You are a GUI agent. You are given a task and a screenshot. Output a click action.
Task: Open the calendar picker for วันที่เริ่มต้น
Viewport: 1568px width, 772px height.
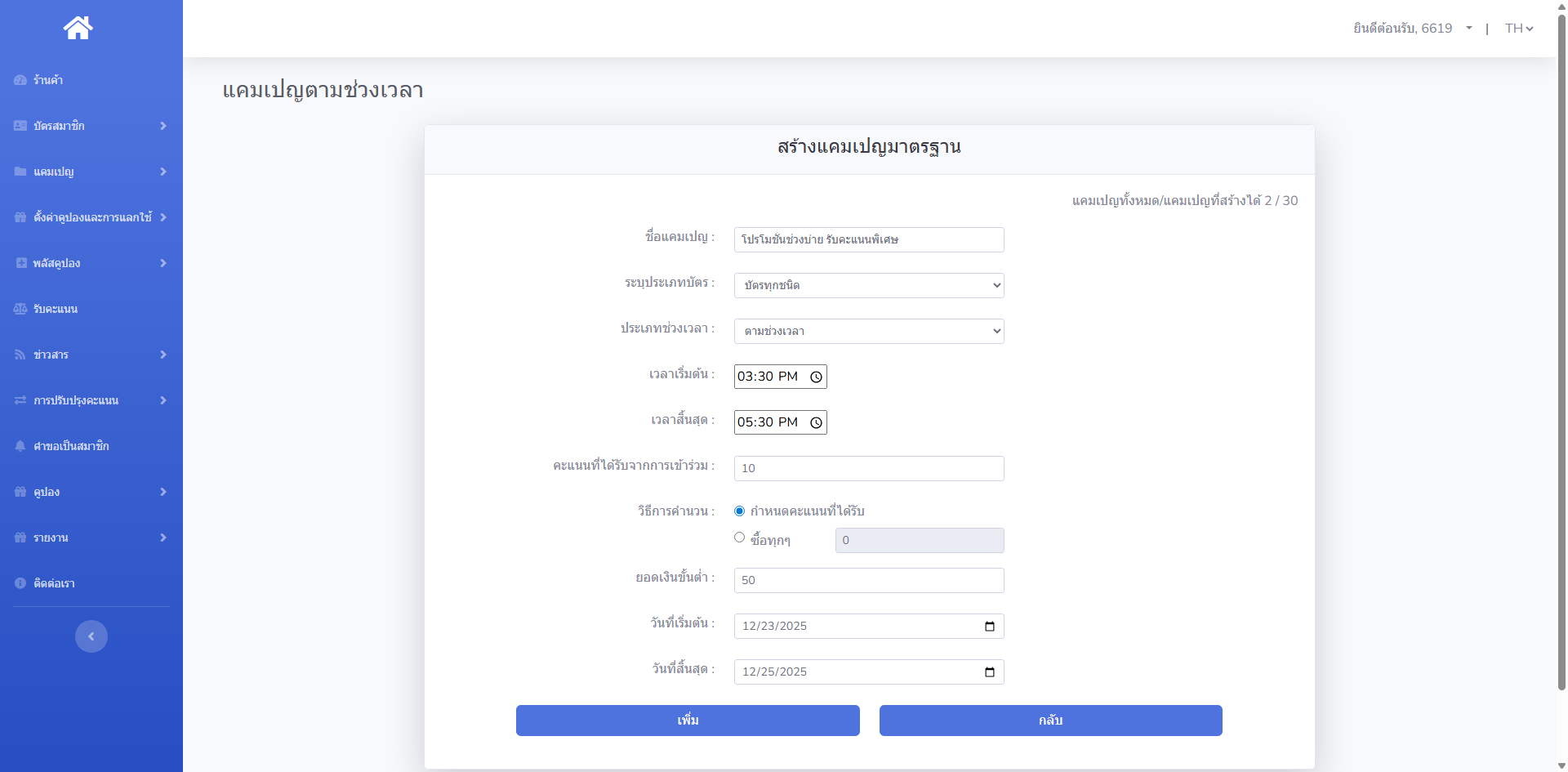click(990, 626)
